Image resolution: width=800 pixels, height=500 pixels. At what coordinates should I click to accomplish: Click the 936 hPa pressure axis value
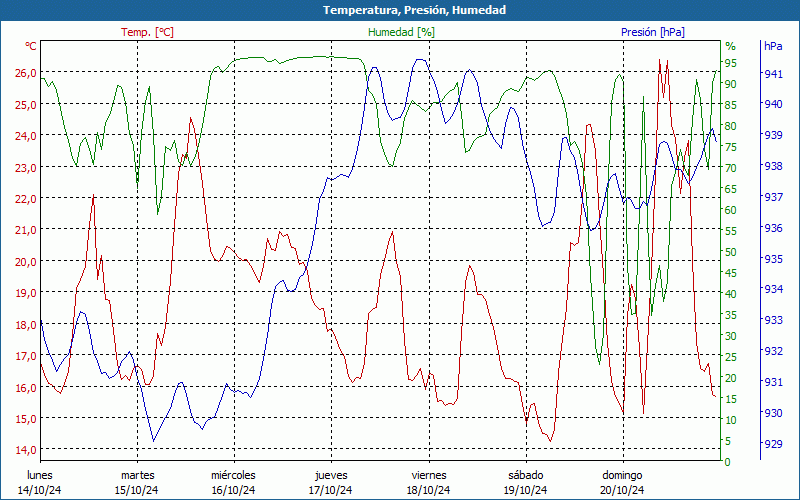coord(773,228)
